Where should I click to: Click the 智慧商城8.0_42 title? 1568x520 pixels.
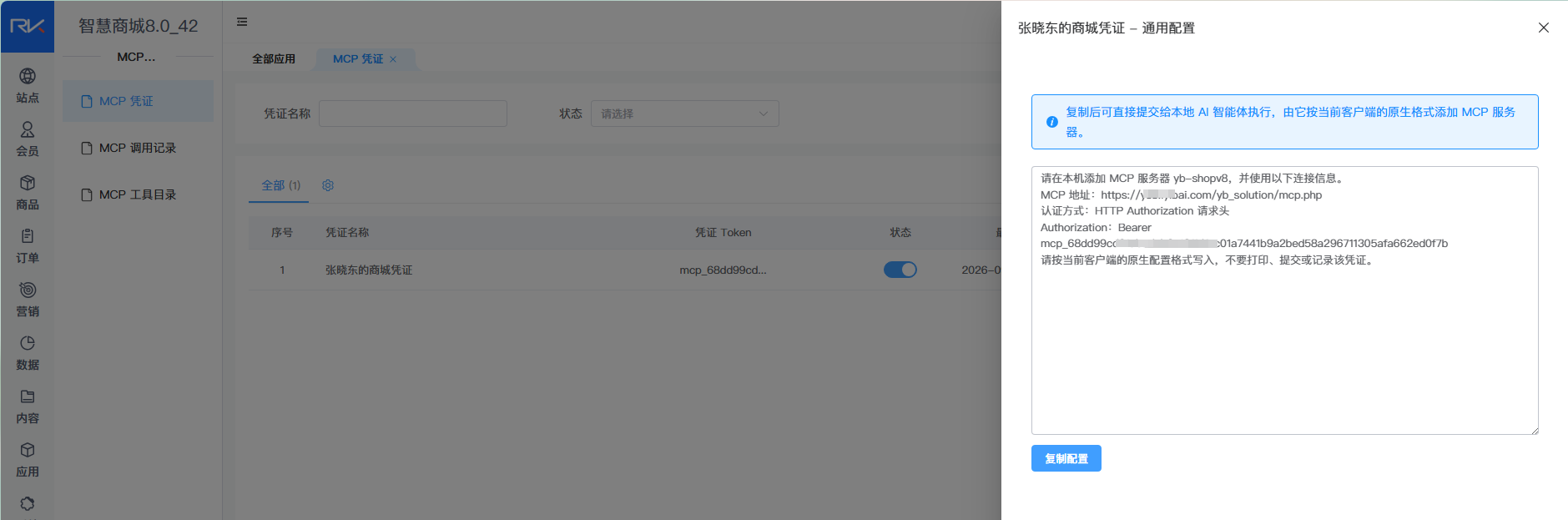[139, 26]
